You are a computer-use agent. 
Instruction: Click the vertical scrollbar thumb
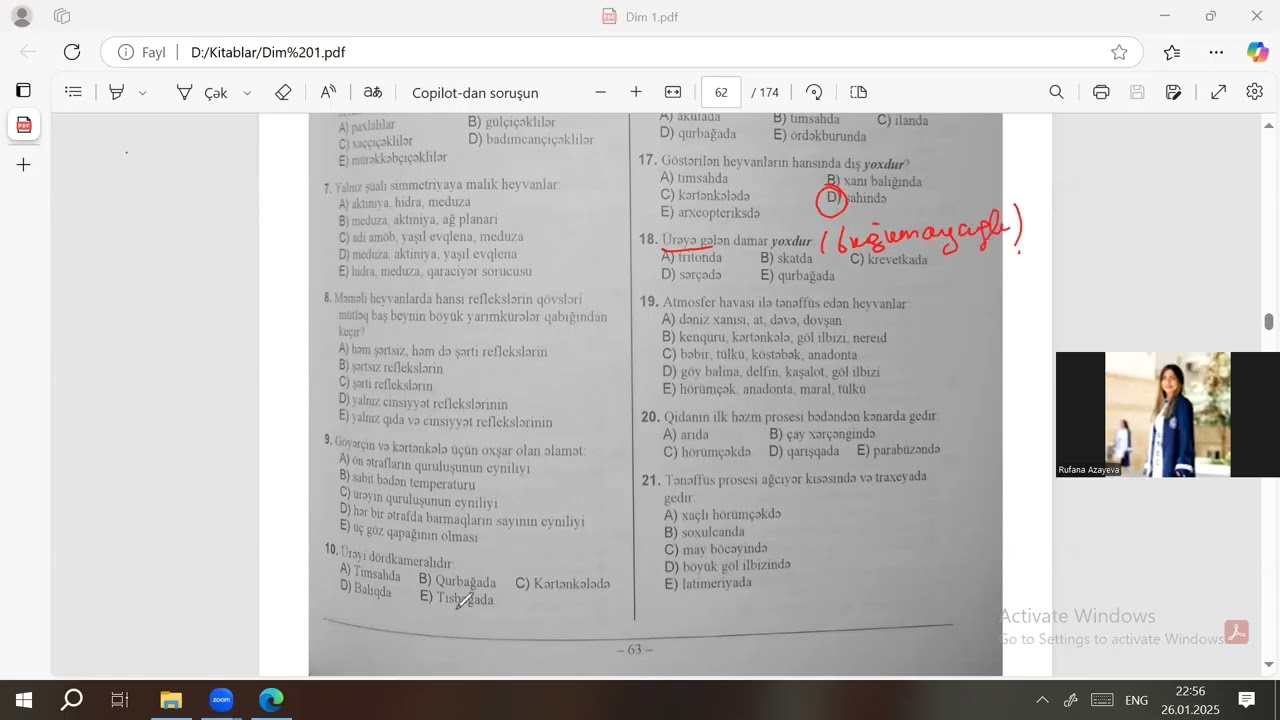pyautogui.click(x=1269, y=321)
